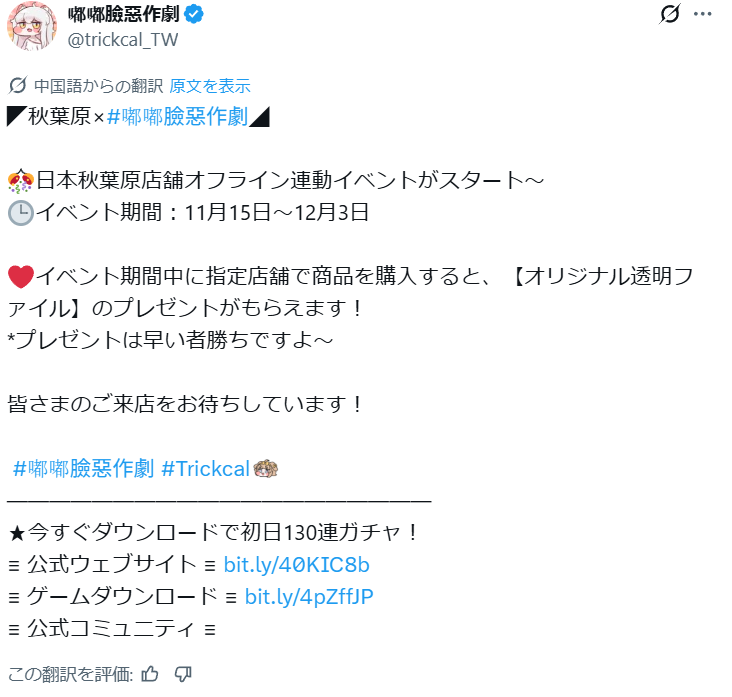Click the party popper emoji
The image size is (732, 697).
click(21, 181)
